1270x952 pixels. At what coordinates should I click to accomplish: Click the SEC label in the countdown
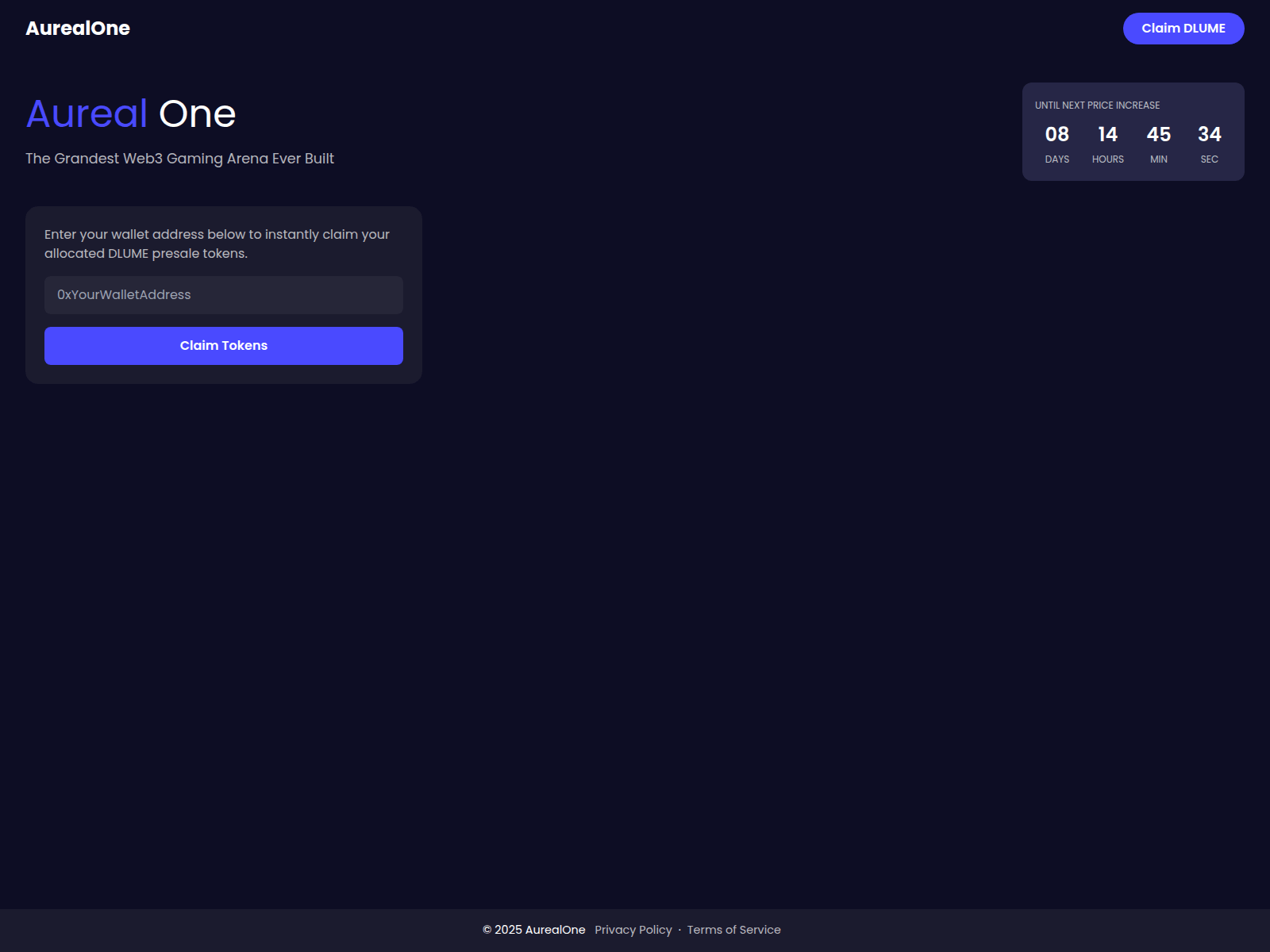pyautogui.click(x=1210, y=159)
